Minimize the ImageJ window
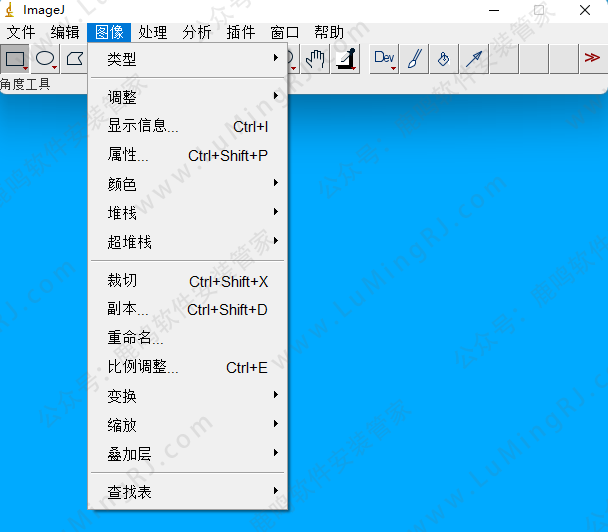The width and height of the screenshot is (608, 532). pyautogui.click(x=494, y=10)
